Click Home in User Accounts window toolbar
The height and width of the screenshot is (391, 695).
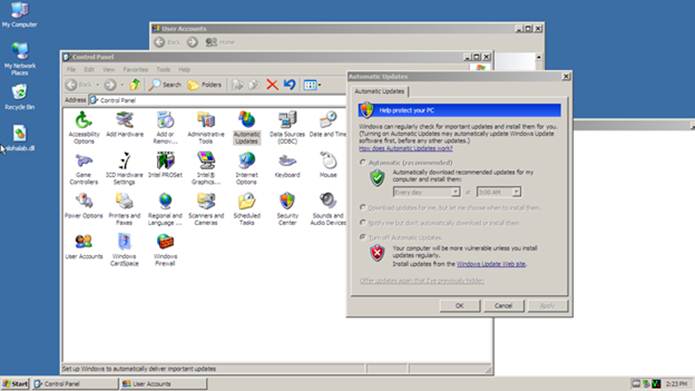click(x=220, y=42)
